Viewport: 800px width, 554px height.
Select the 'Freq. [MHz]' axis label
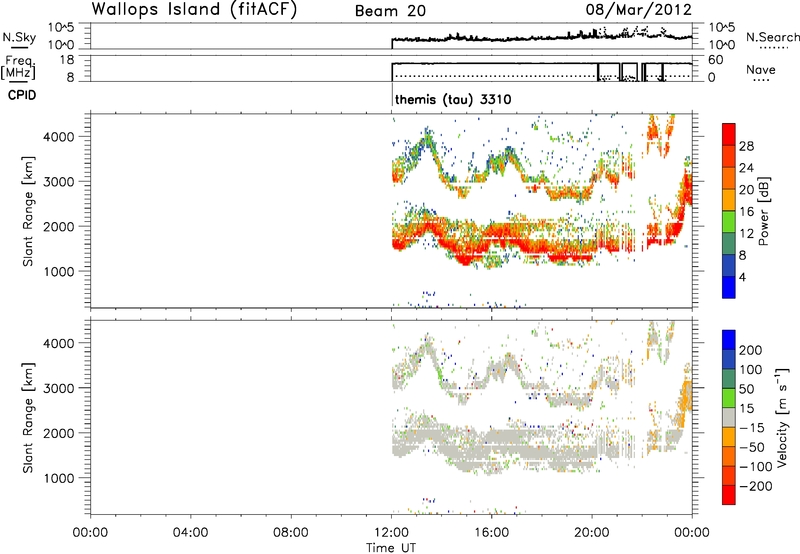[19, 67]
